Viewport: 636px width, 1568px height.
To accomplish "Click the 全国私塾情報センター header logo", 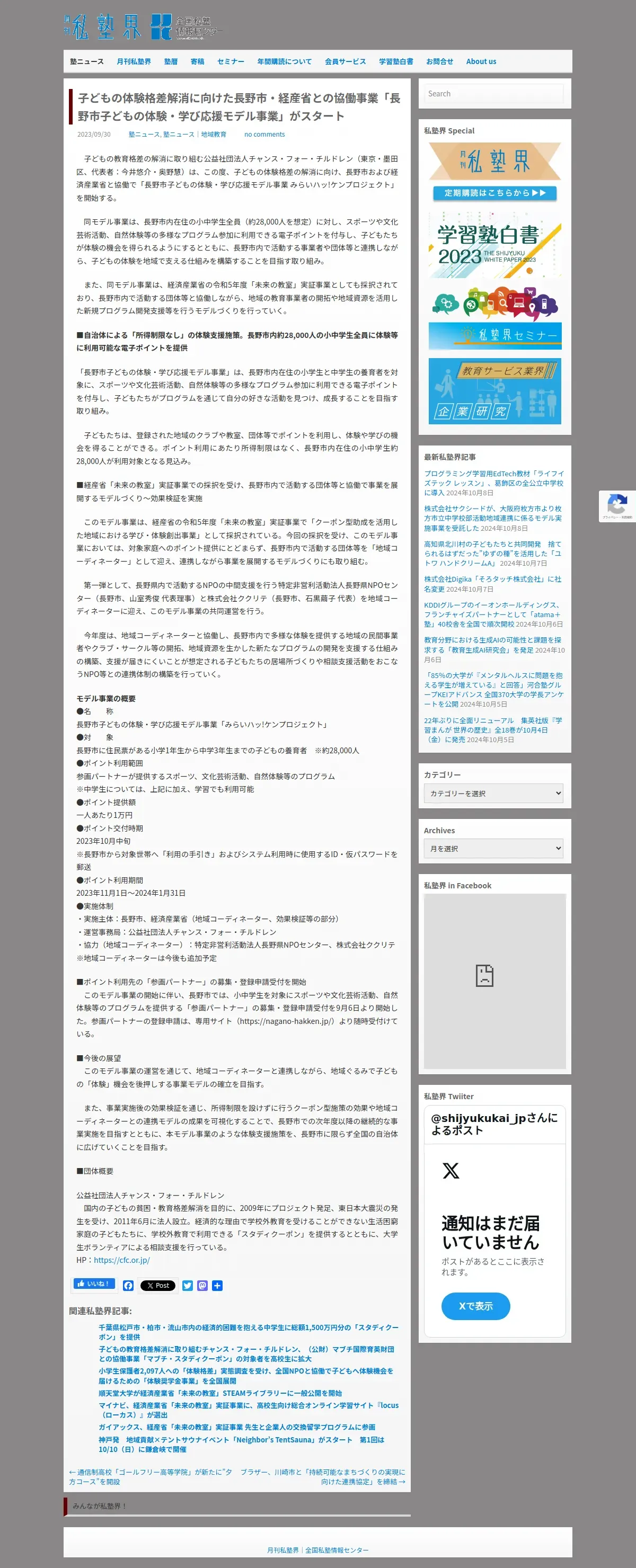I will point(187,27).
